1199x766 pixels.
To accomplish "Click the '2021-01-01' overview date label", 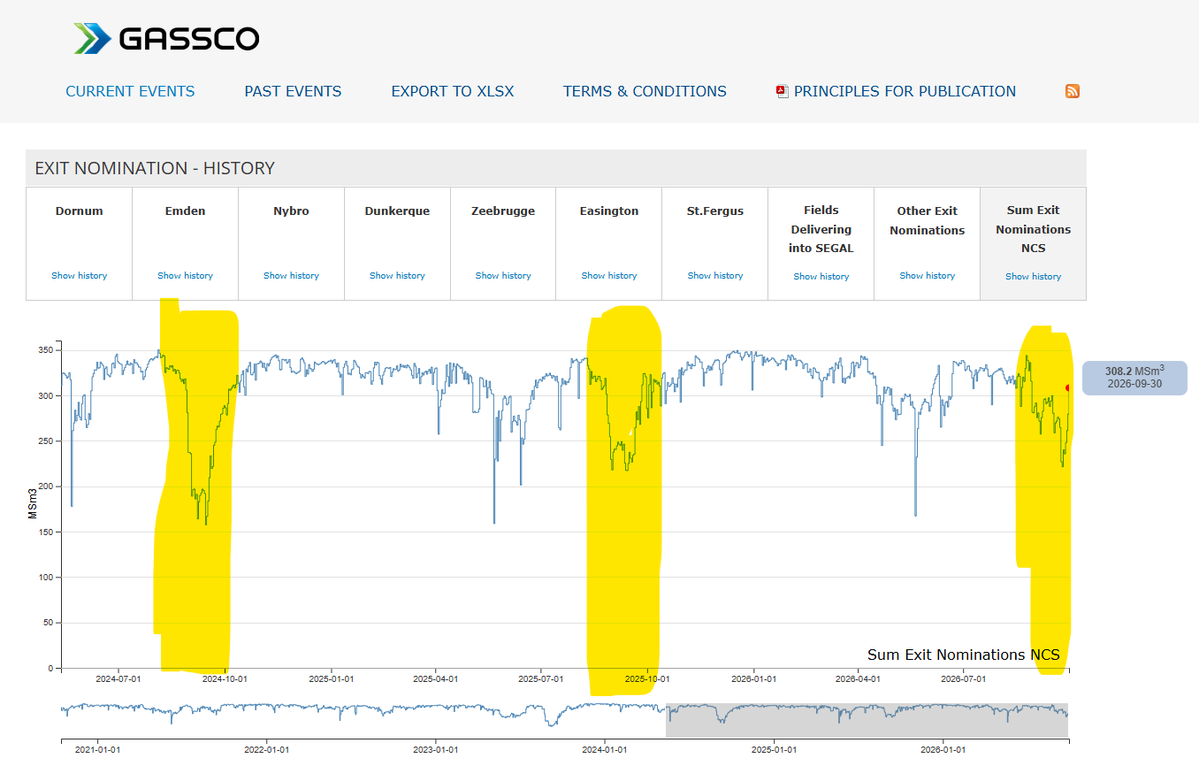I will pyautogui.click(x=97, y=750).
